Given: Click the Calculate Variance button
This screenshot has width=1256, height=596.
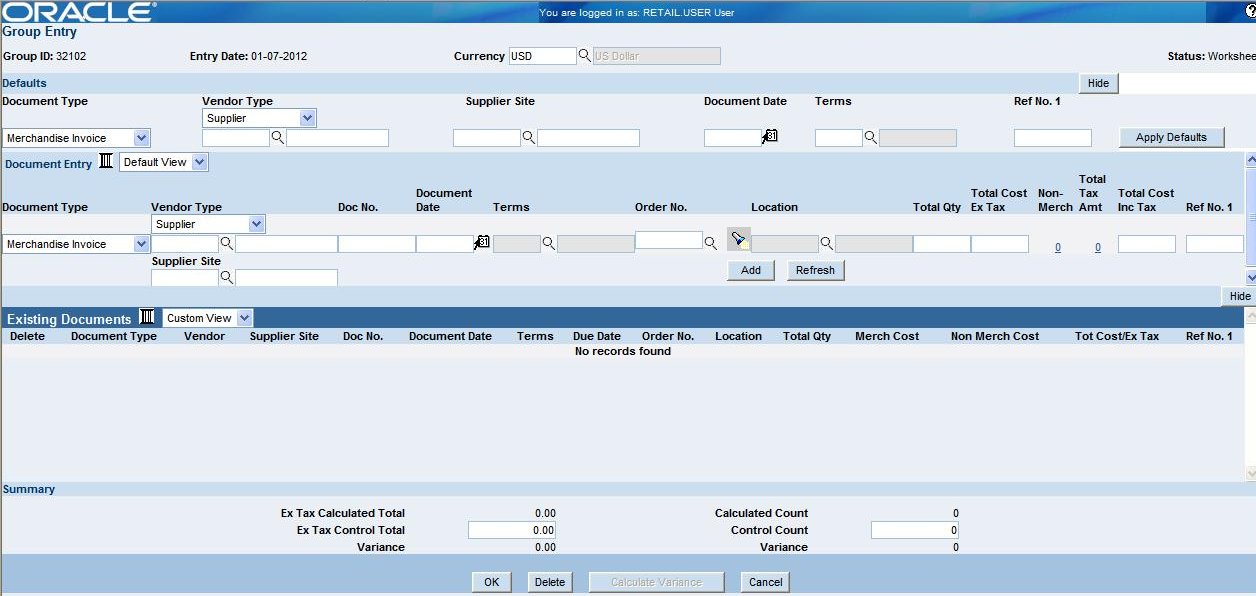Looking at the screenshot, I should point(656,582).
